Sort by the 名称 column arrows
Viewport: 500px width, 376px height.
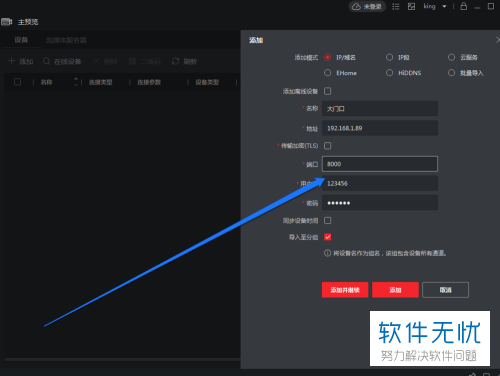76,82
